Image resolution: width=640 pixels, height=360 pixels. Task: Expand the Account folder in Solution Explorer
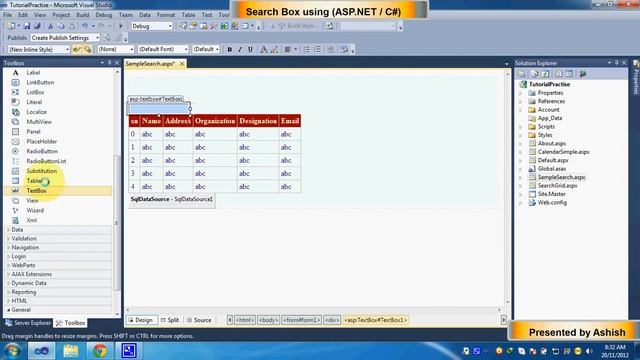pyautogui.click(x=521, y=110)
